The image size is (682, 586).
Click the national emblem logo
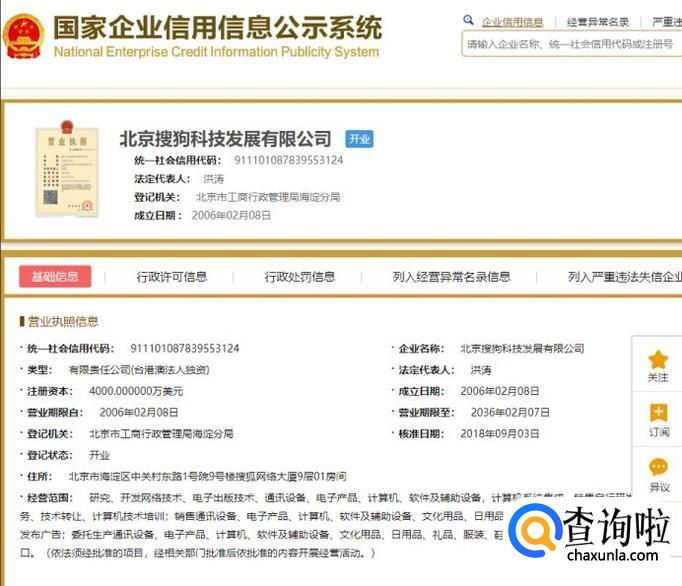pos(23,36)
